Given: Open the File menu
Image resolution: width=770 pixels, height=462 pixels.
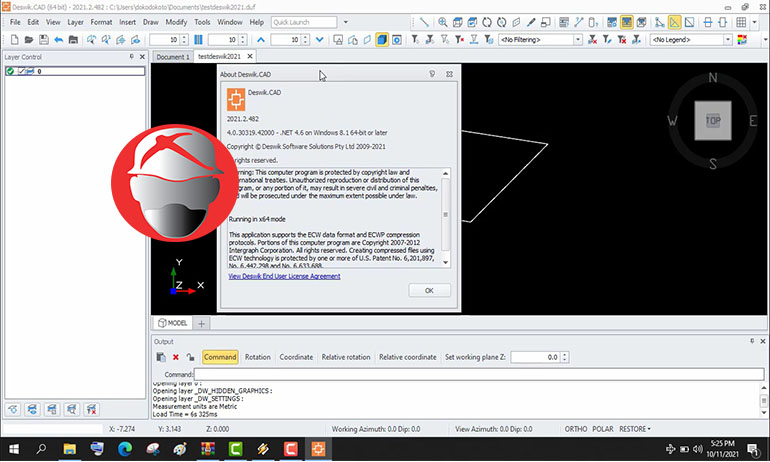Looking at the screenshot, I should 15,22.
